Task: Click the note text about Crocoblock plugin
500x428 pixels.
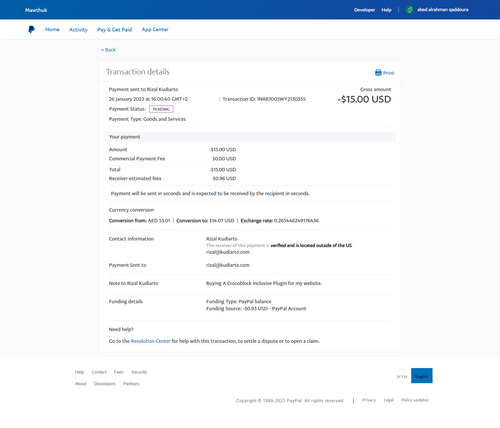Action: (x=264, y=283)
